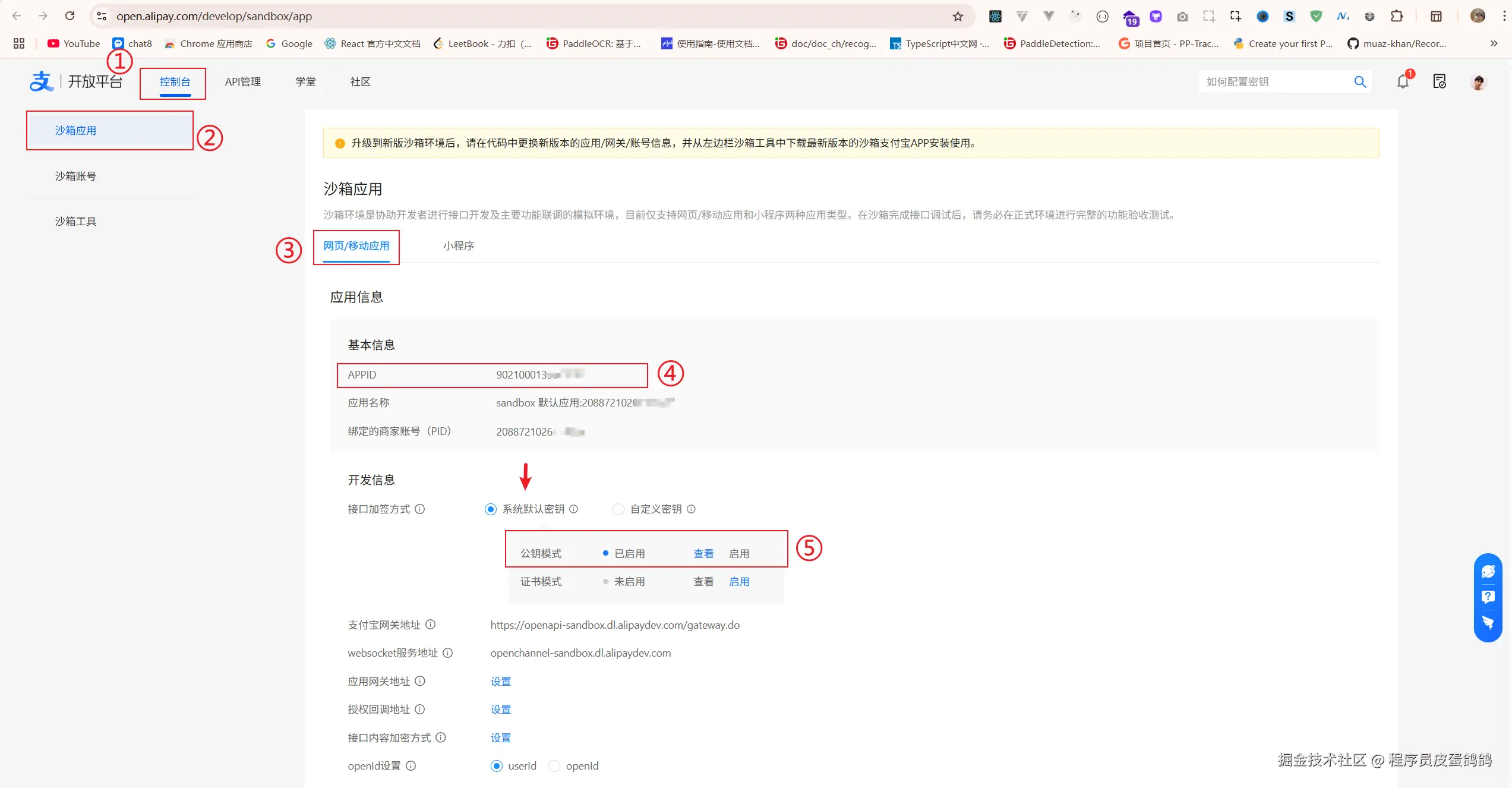Open the API管理 nav tab
1512x788 pixels.
coord(243,82)
